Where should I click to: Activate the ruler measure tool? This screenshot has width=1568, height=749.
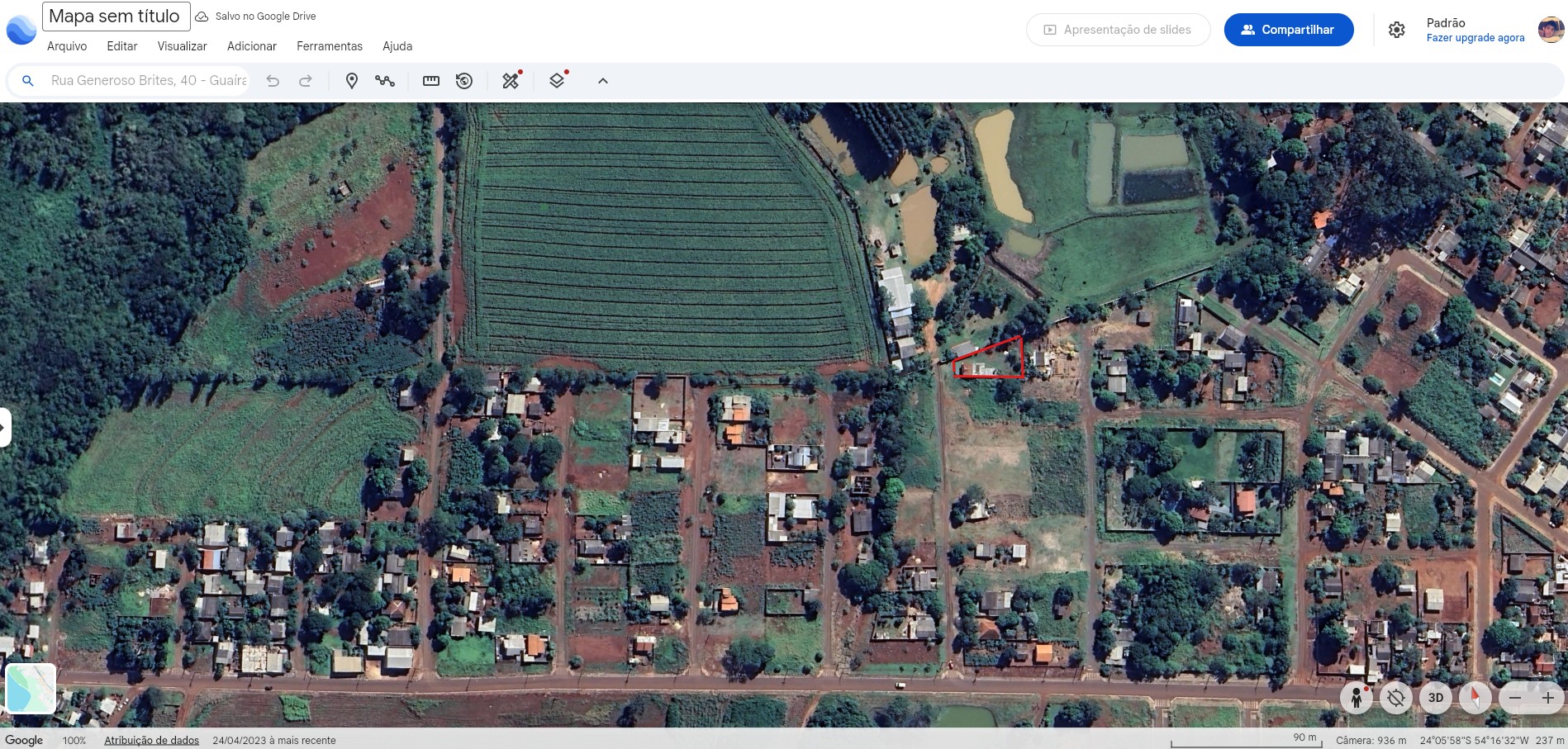tap(431, 81)
